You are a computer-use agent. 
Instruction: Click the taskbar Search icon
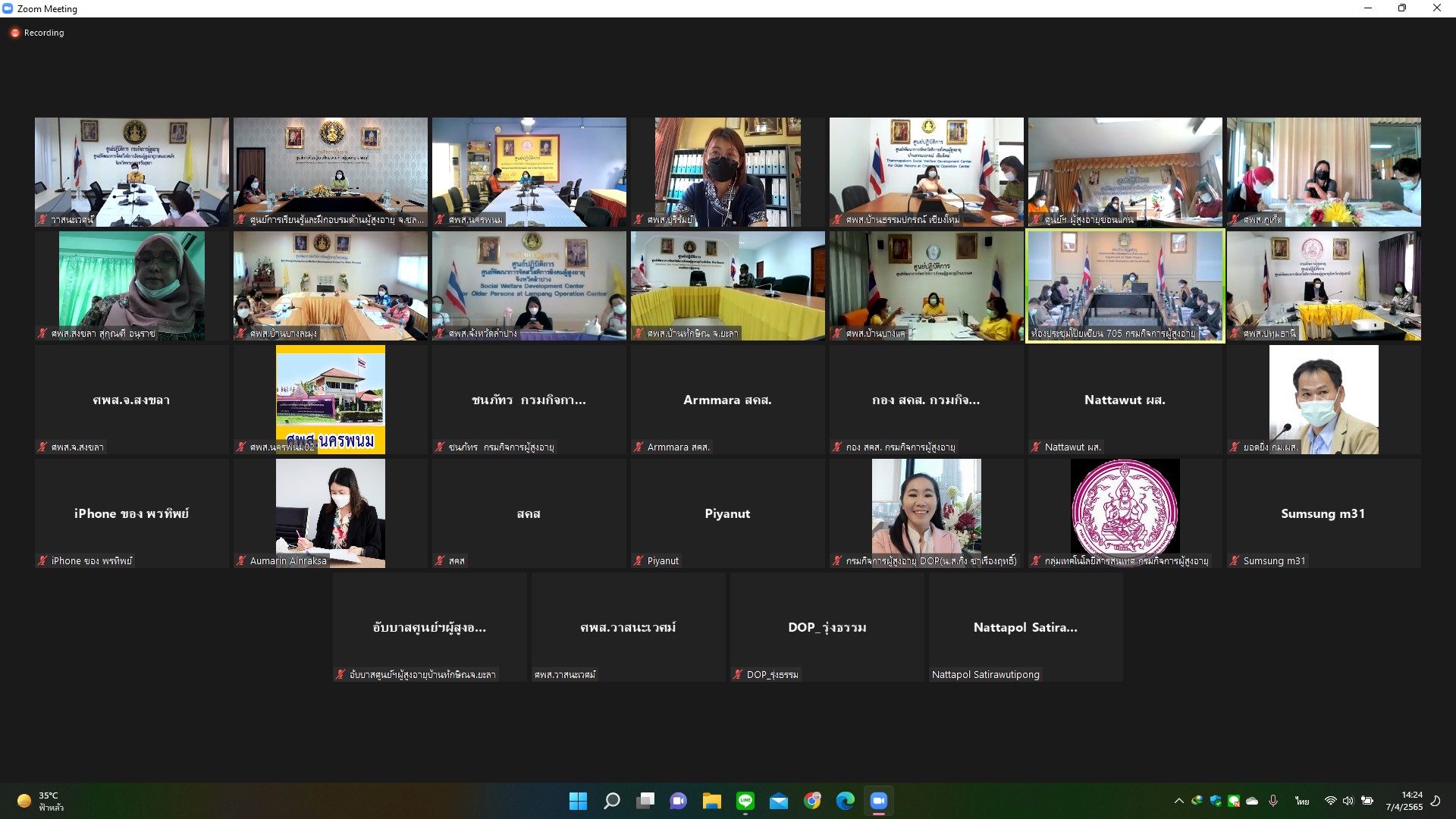pos(612,801)
